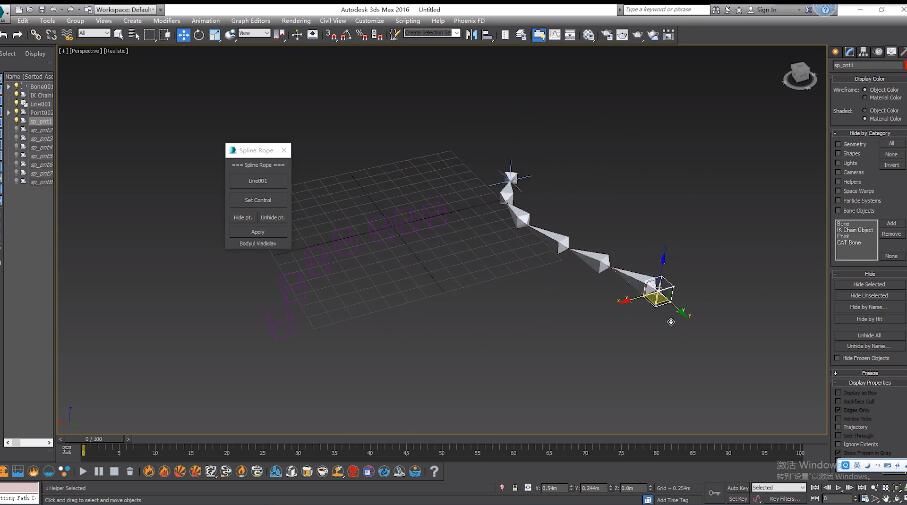The image size is (907, 505).
Task: Click Bind to Space Warp icon
Action: (67, 35)
